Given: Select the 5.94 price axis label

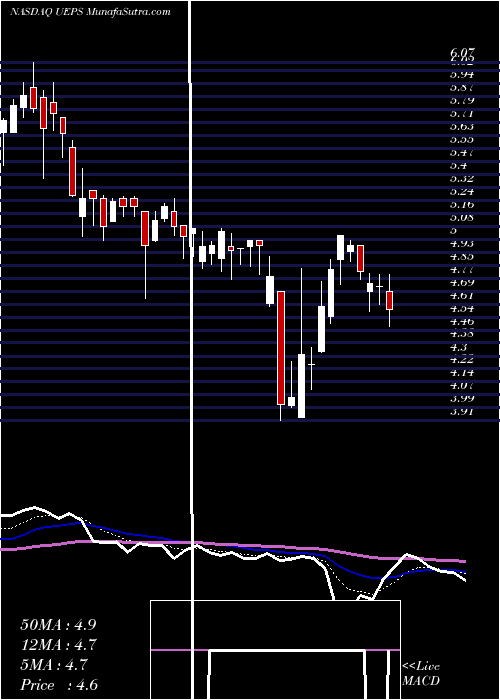Looking at the screenshot, I should pos(462,75).
